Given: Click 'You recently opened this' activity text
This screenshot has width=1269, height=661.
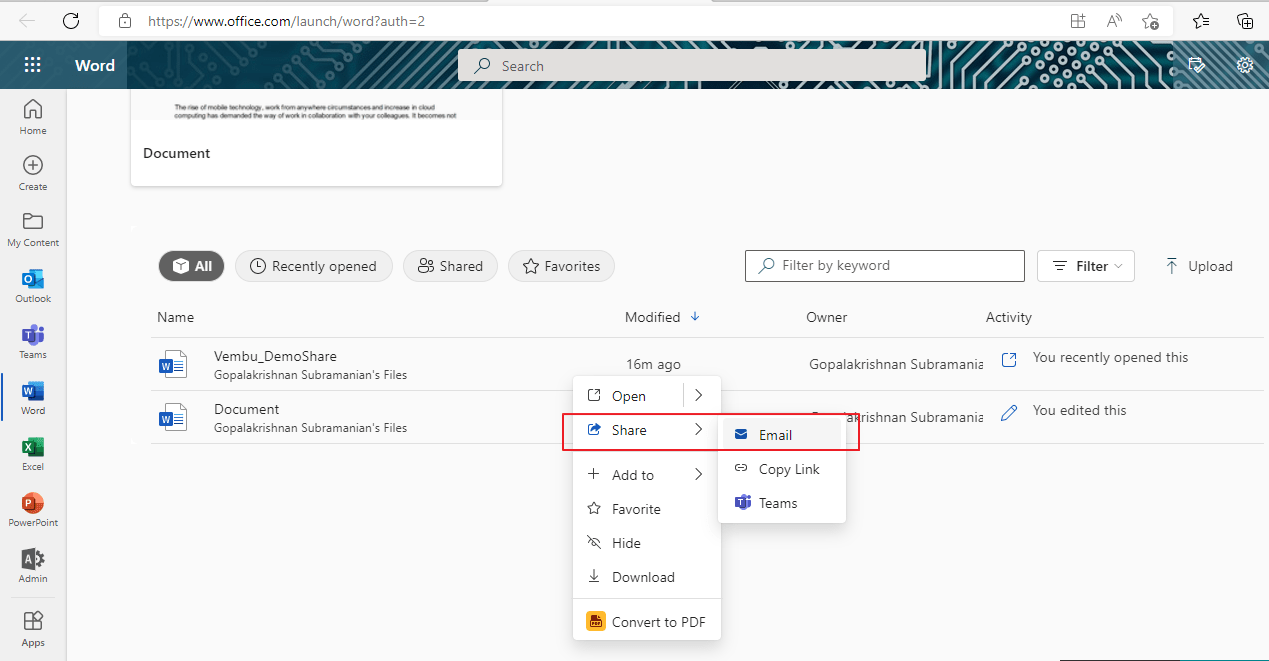Looking at the screenshot, I should [1111, 357].
